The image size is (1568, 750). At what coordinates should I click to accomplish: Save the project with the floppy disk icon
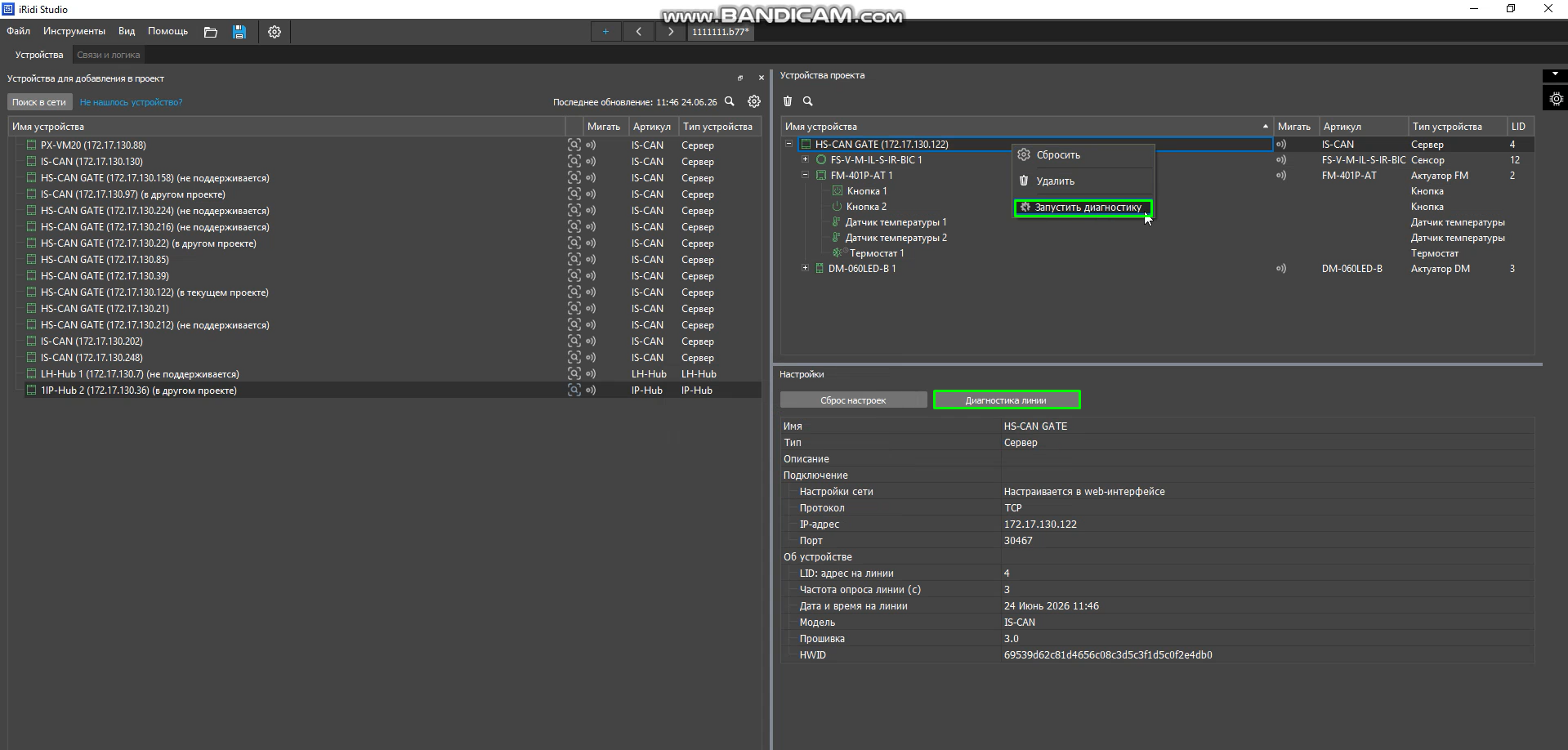239,32
